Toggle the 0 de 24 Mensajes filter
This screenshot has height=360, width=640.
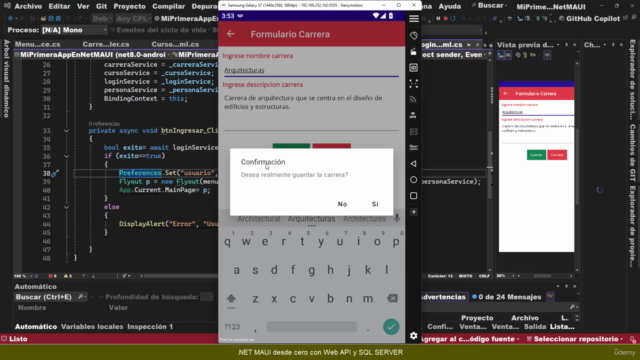(x=506, y=297)
